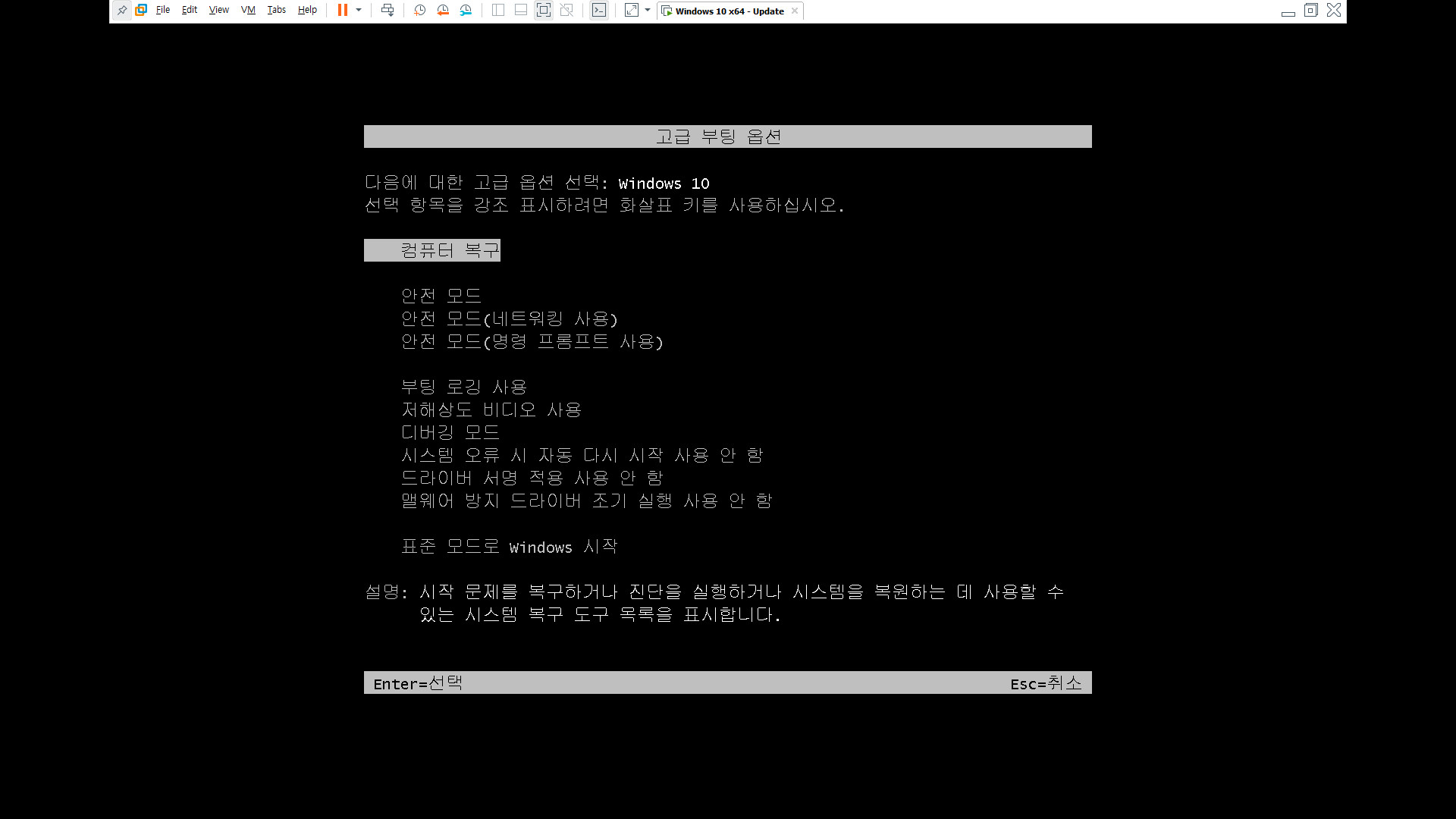This screenshot has width=1456, height=819.
Task: Close the VMware window with X
Action: pos(1334,11)
